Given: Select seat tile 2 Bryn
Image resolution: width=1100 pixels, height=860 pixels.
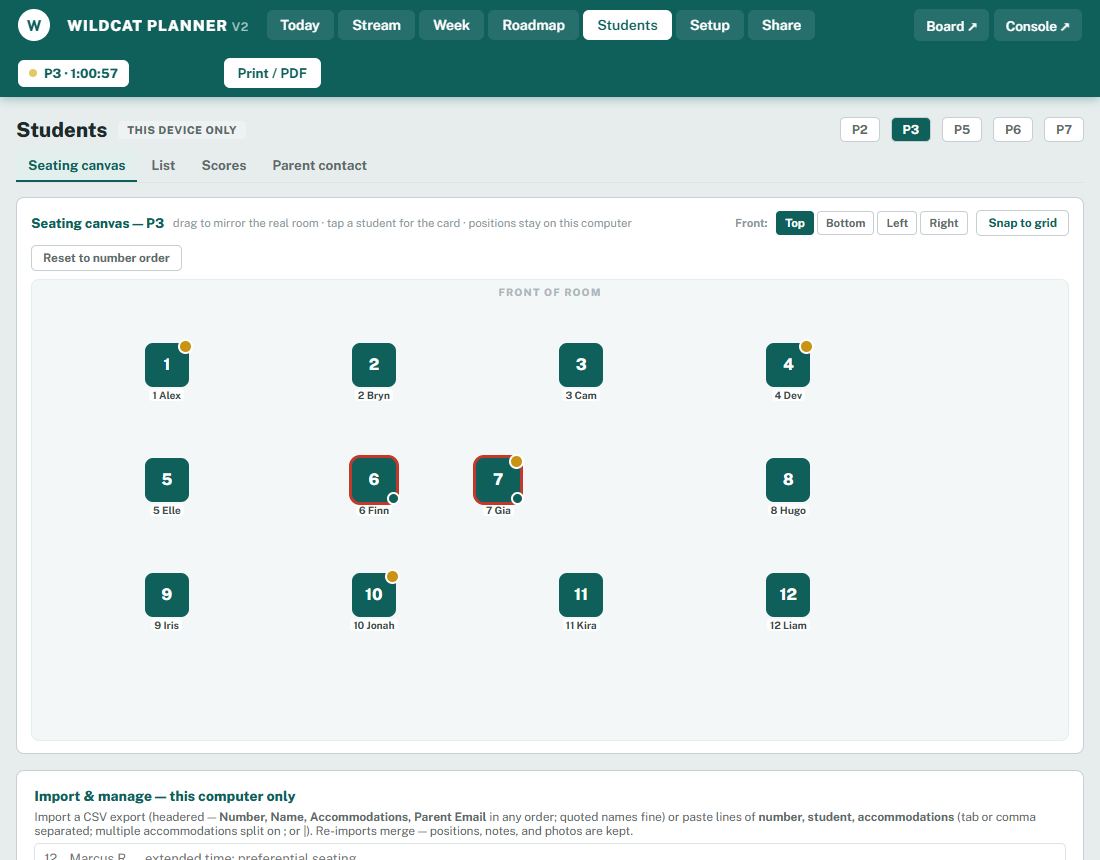Looking at the screenshot, I should pos(374,365).
